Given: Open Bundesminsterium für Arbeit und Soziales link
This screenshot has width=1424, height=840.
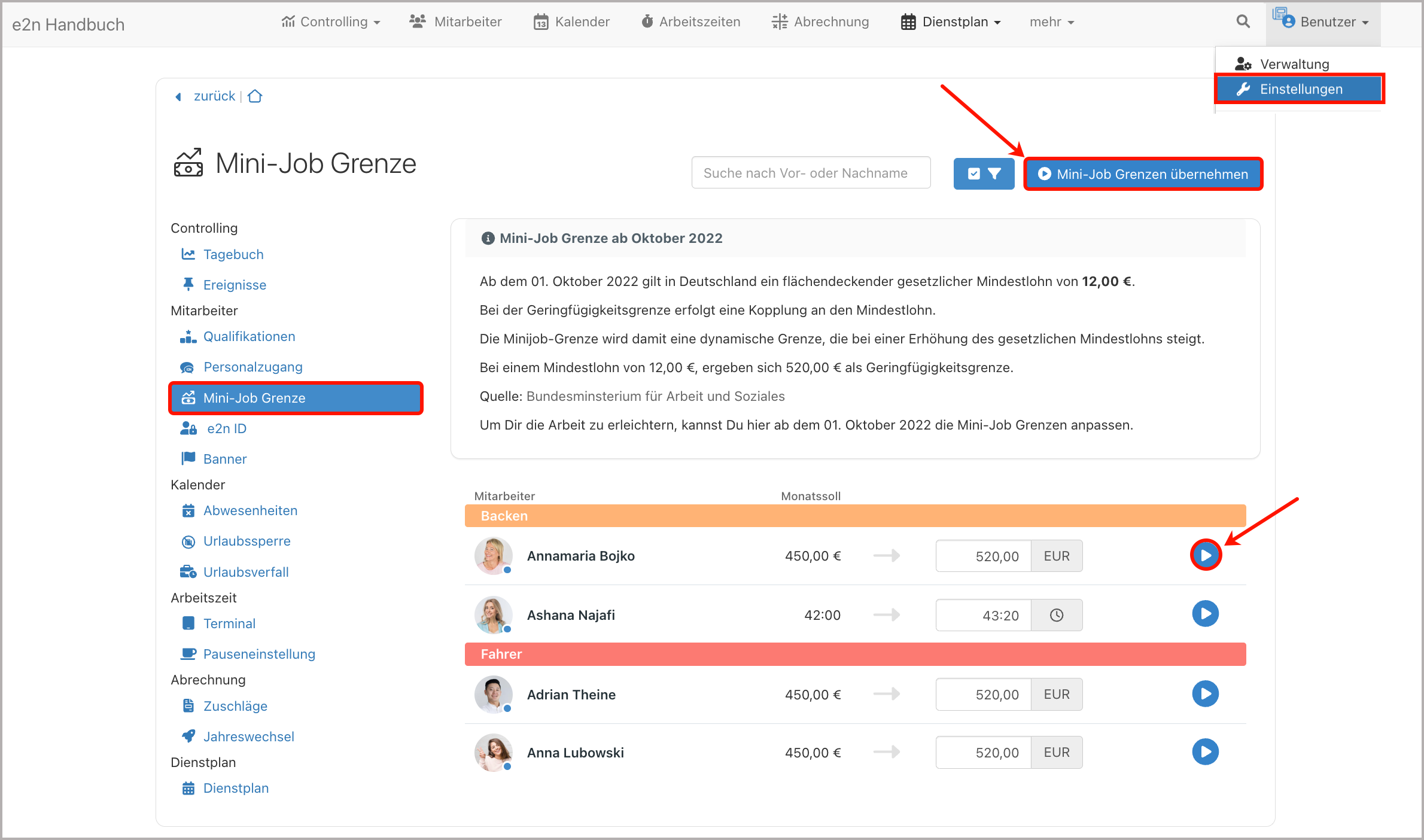Looking at the screenshot, I should (x=655, y=396).
